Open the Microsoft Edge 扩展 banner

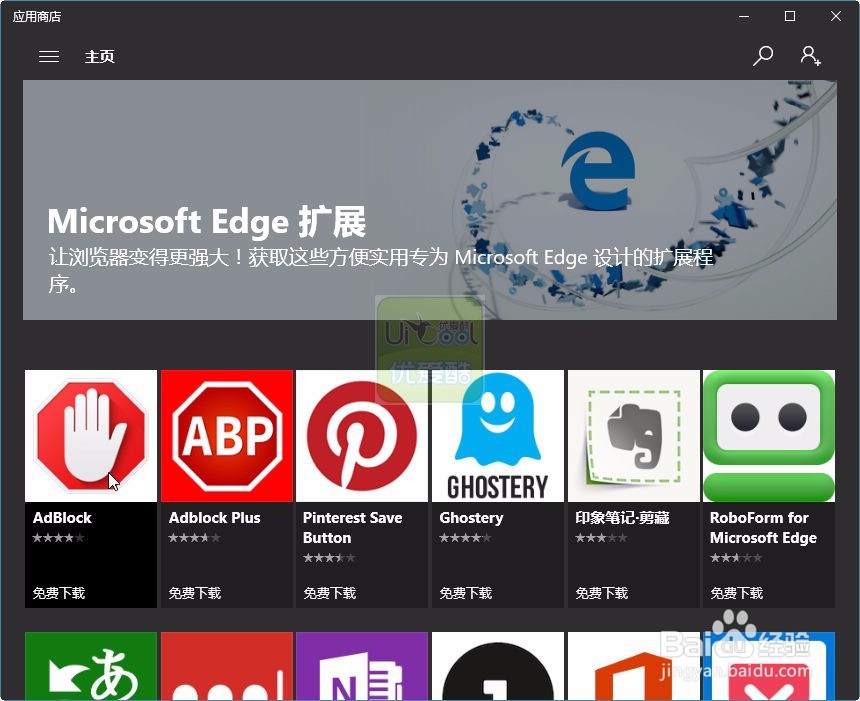[x=430, y=200]
